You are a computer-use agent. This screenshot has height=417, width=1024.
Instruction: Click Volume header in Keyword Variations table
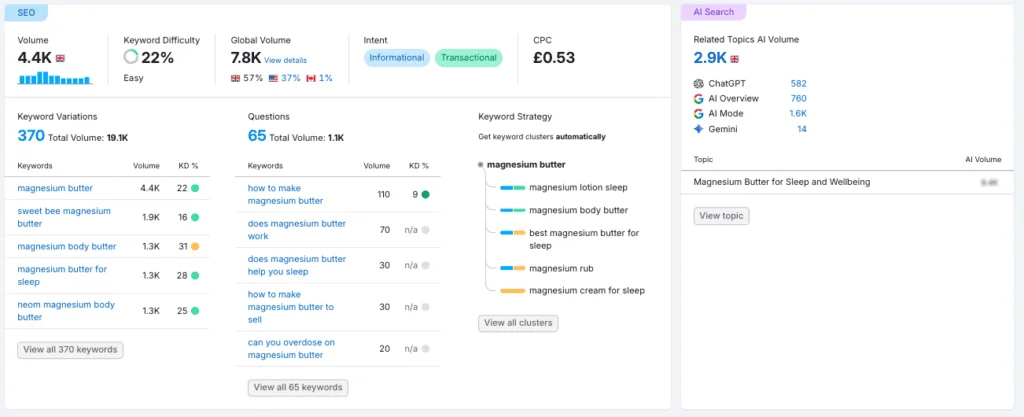(146, 166)
